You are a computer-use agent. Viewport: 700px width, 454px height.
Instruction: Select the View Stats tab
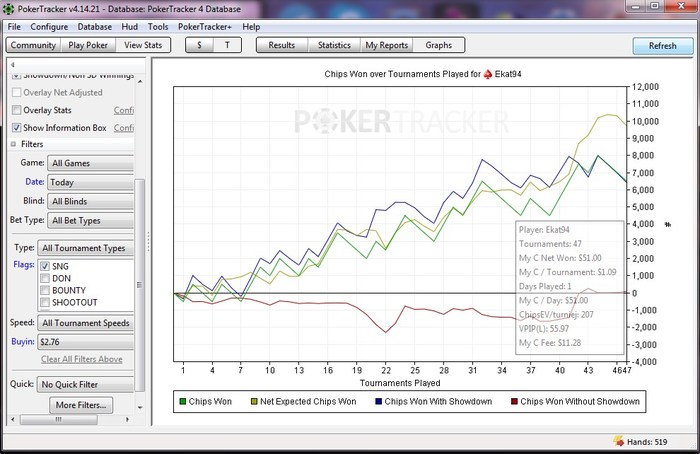143,45
